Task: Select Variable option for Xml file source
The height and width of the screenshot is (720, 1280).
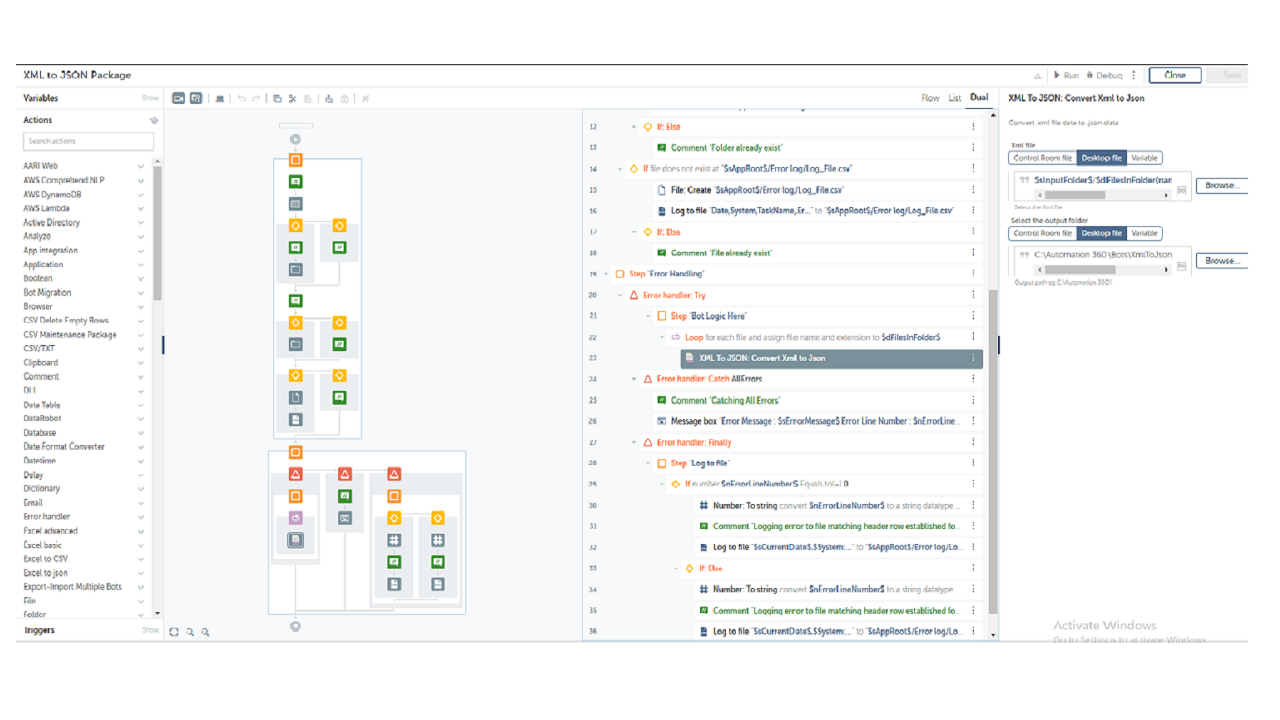Action: pyautogui.click(x=1145, y=158)
